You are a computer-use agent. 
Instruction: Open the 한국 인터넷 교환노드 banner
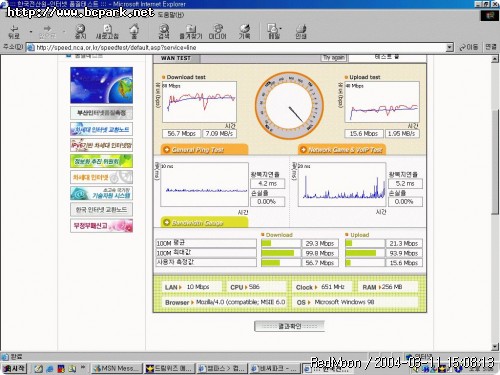click(101, 210)
